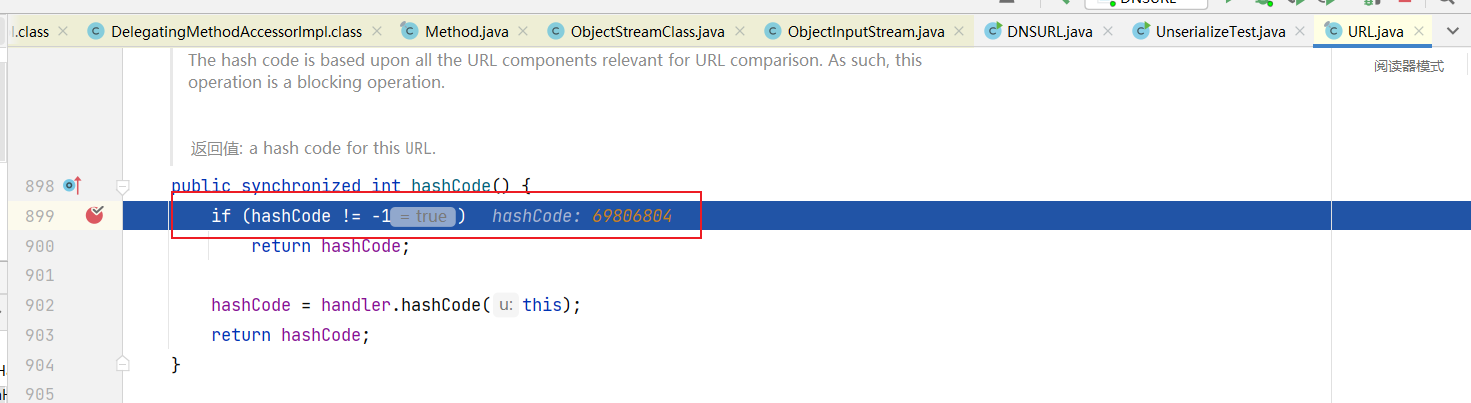The image size is (1471, 403).
Task: Click the DNSURL.java file icon
Action: (x=993, y=31)
